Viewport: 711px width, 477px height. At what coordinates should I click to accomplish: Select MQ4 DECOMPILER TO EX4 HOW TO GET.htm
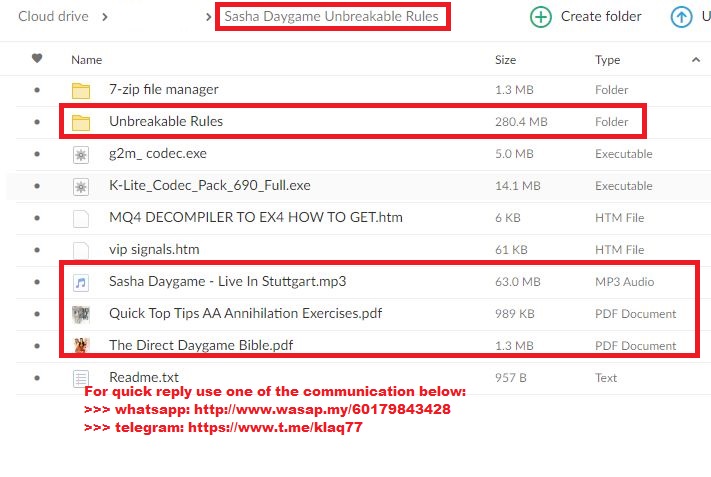[256, 218]
